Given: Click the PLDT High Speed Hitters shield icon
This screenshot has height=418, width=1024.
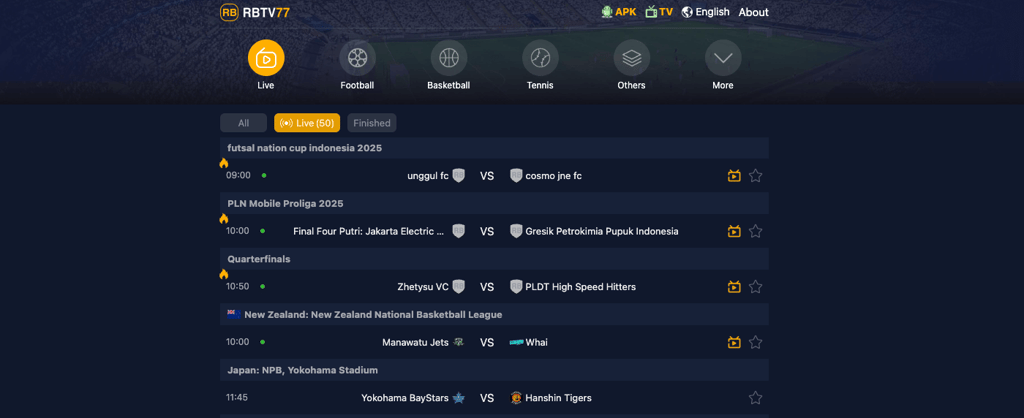Looking at the screenshot, I should pyautogui.click(x=516, y=287).
